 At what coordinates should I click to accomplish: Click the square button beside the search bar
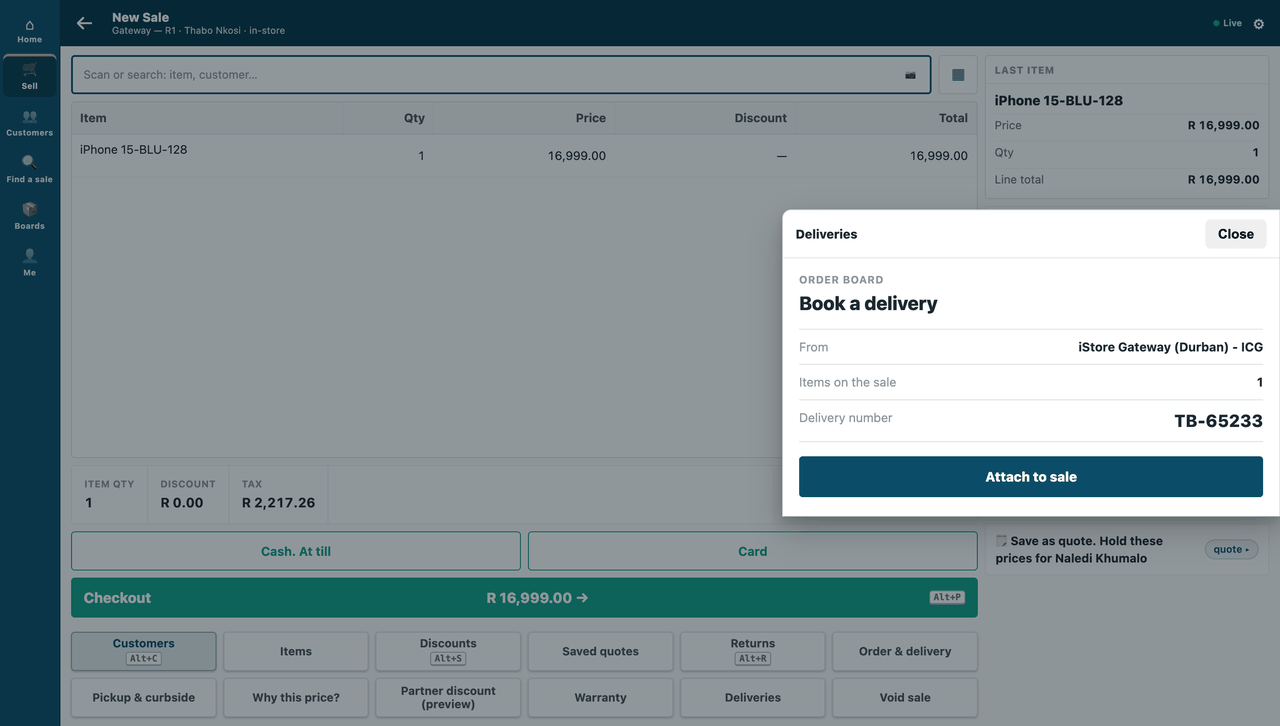click(958, 75)
